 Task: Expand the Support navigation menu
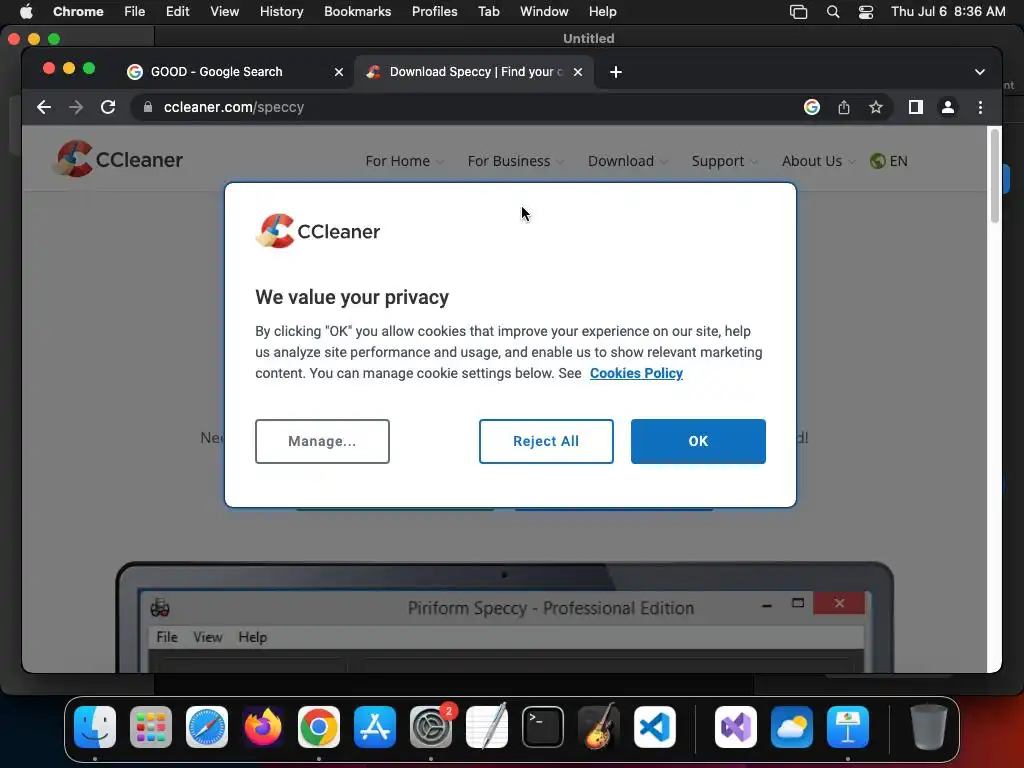click(x=724, y=161)
